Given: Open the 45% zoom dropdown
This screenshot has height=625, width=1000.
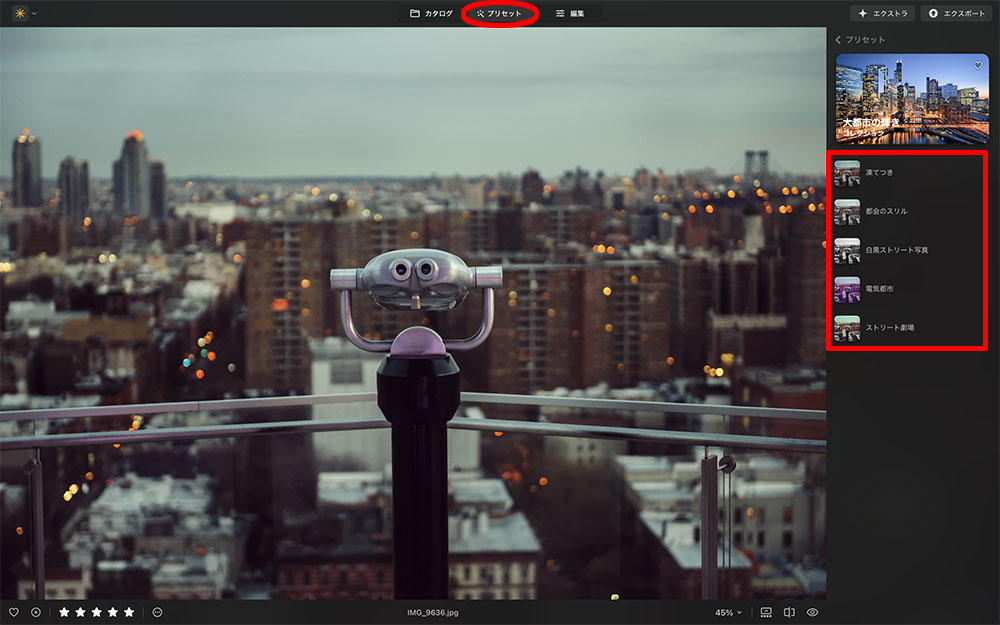Looking at the screenshot, I should pyautogui.click(x=728, y=612).
